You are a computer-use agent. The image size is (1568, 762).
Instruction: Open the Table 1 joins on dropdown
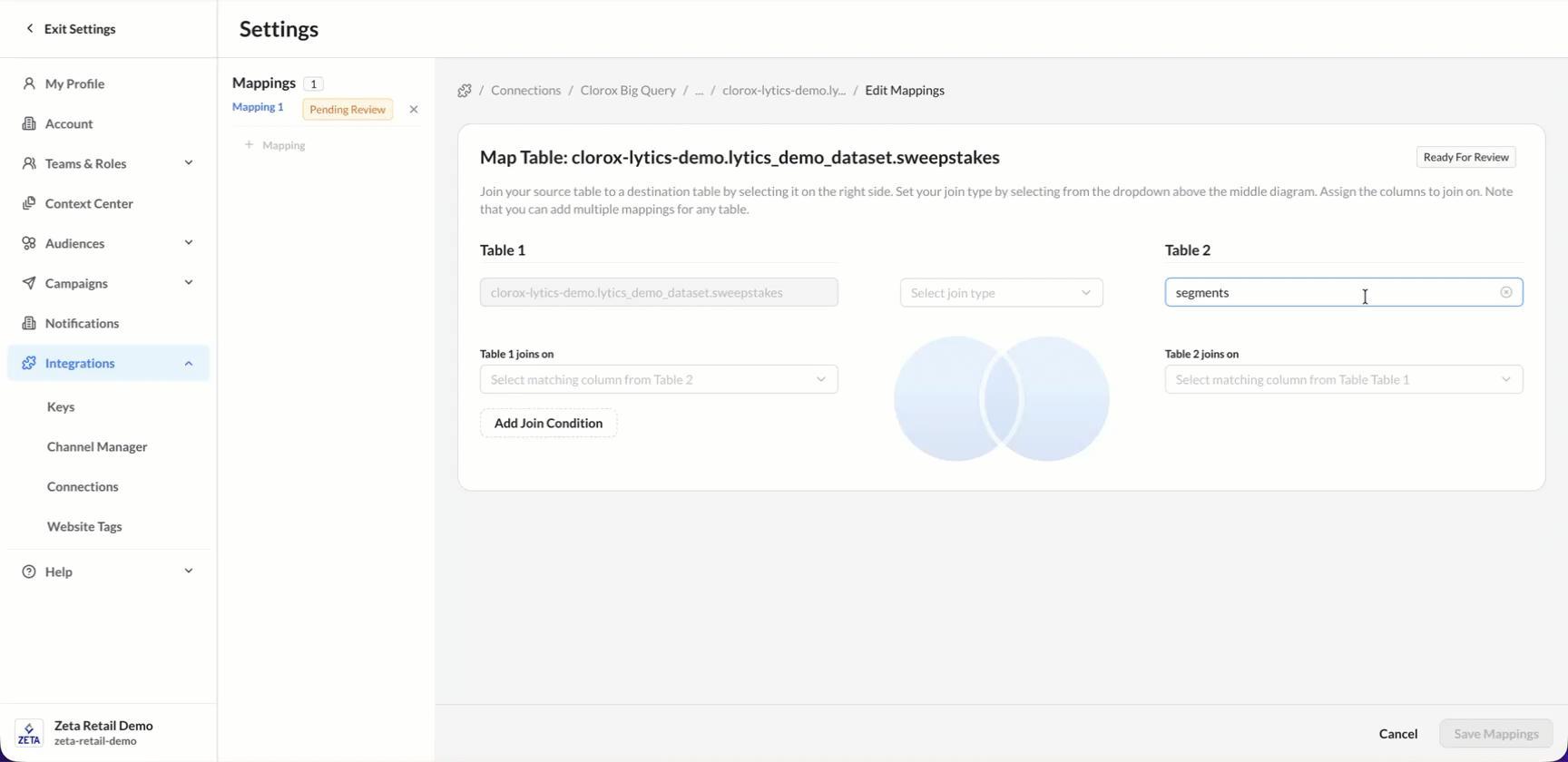click(659, 379)
